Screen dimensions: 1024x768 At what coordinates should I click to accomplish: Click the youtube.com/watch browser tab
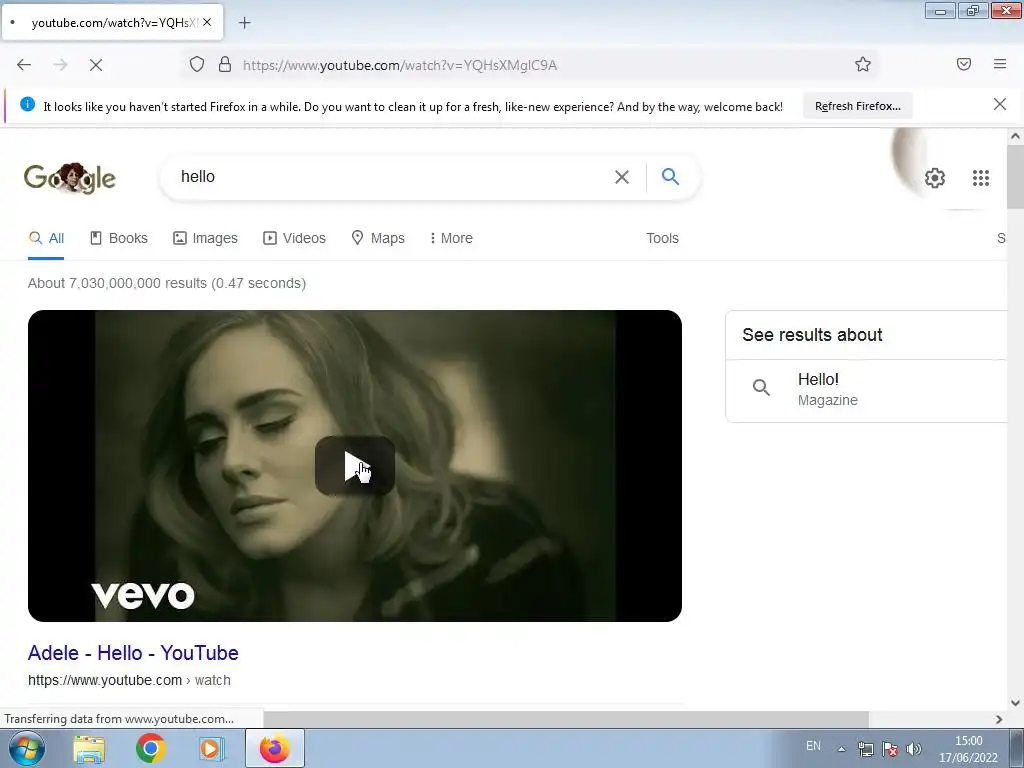[112, 23]
